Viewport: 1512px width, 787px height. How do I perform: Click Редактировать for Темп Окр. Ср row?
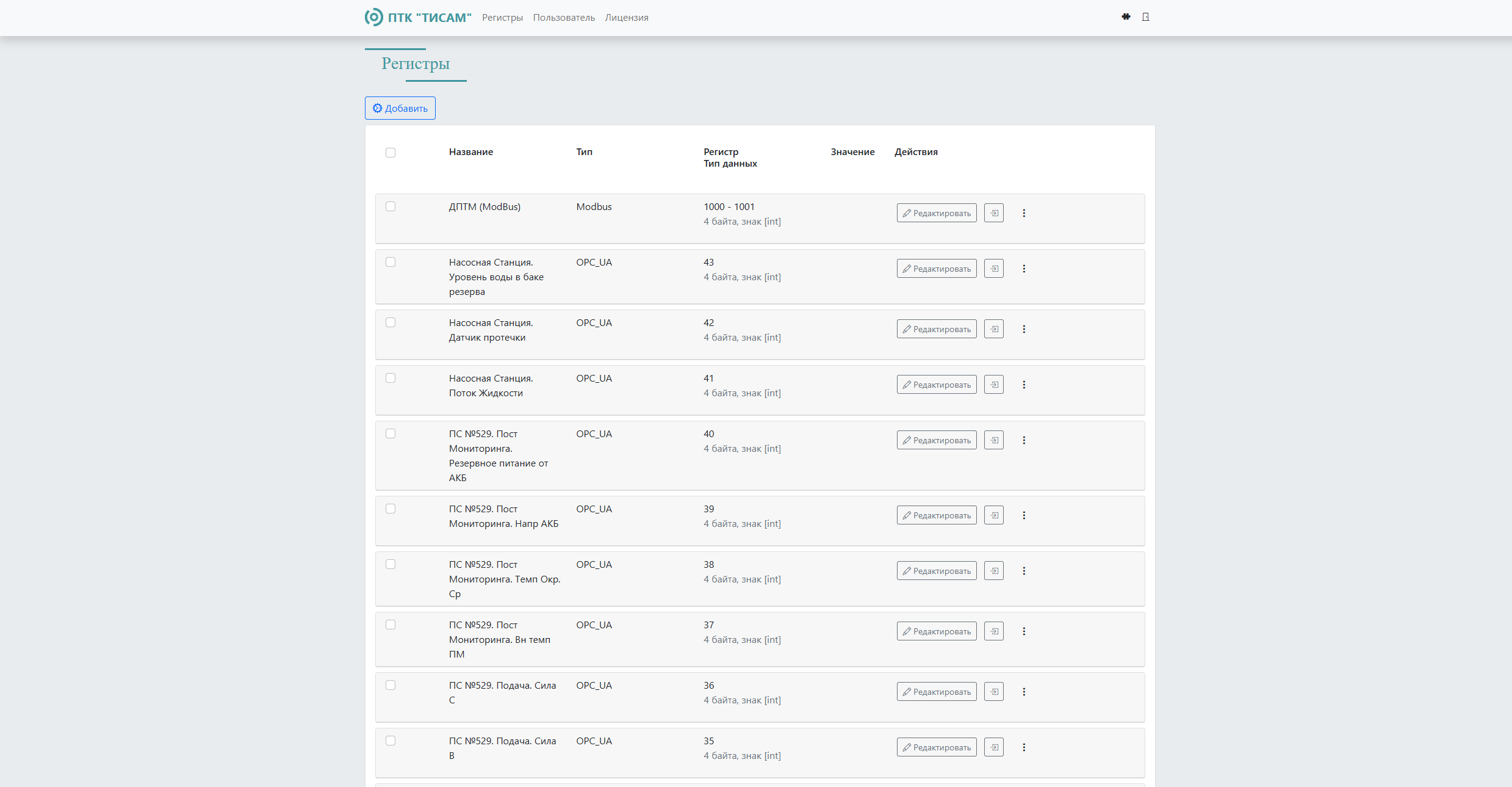click(x=937, y=571)
